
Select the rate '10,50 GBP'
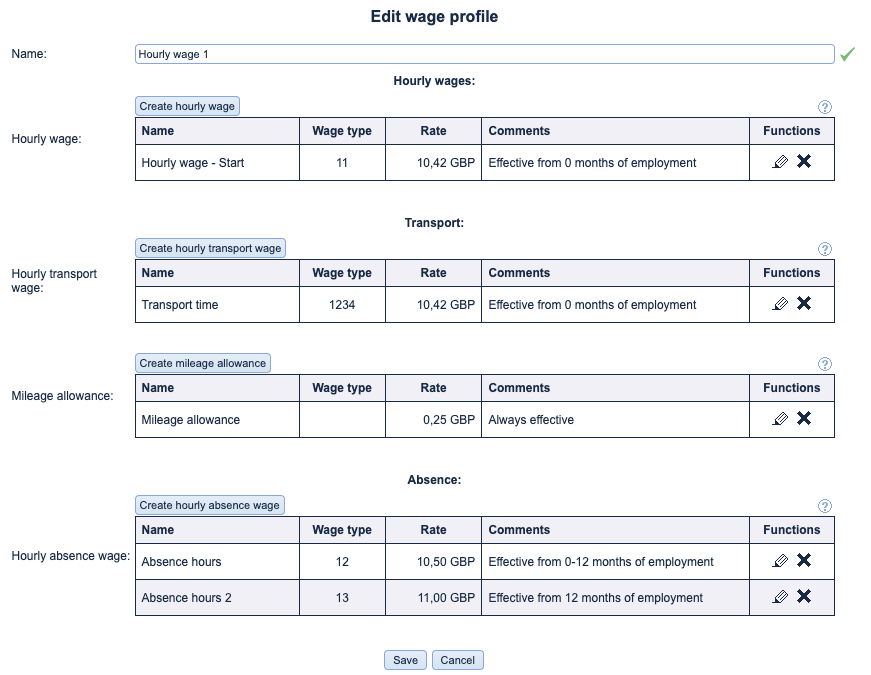click(x=446, y=562)
